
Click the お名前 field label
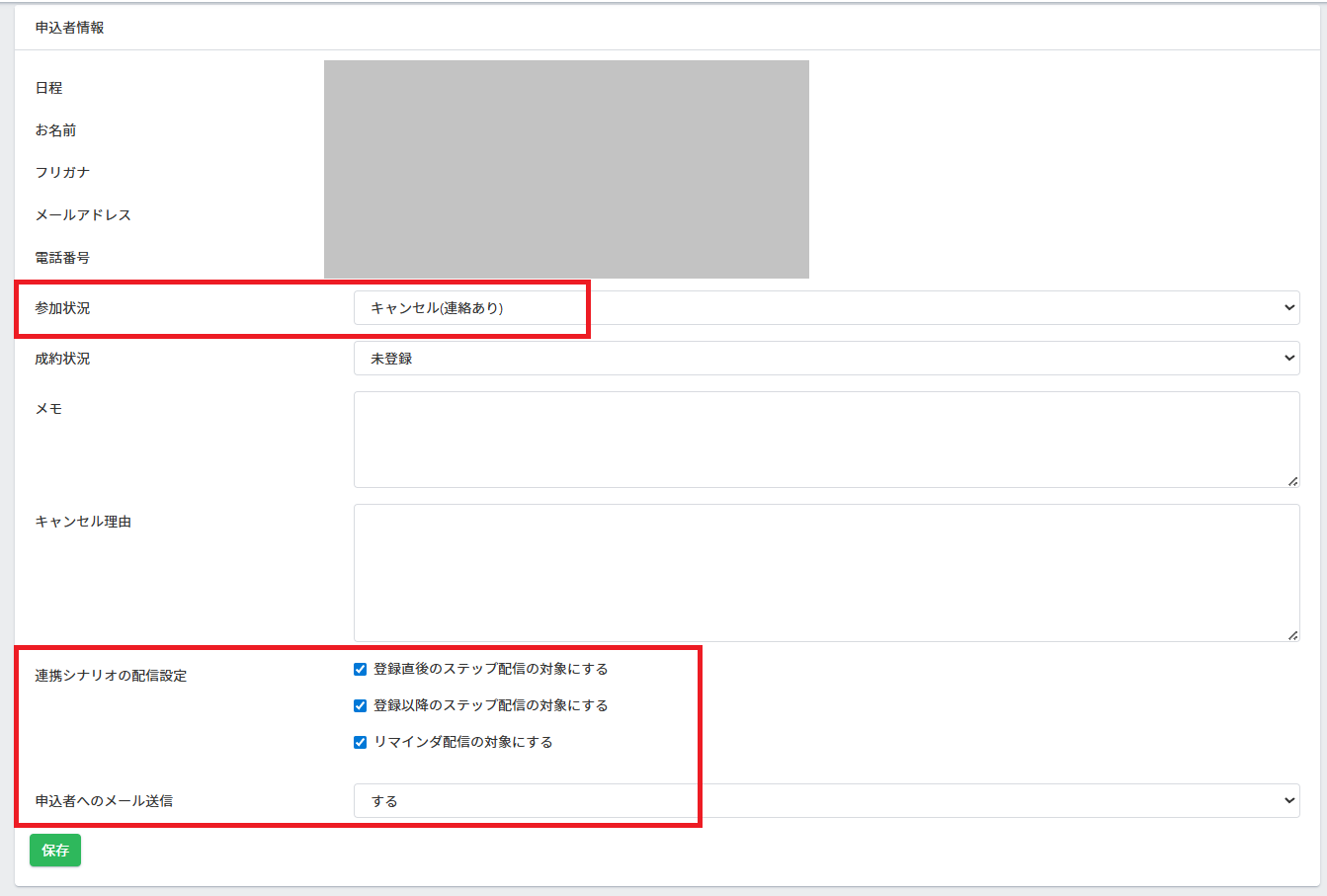(55, 130)
